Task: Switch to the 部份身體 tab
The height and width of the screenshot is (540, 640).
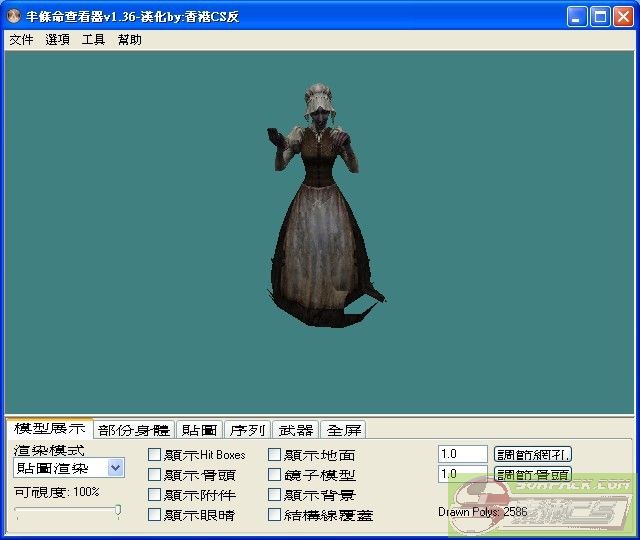Action: (134, 430)
